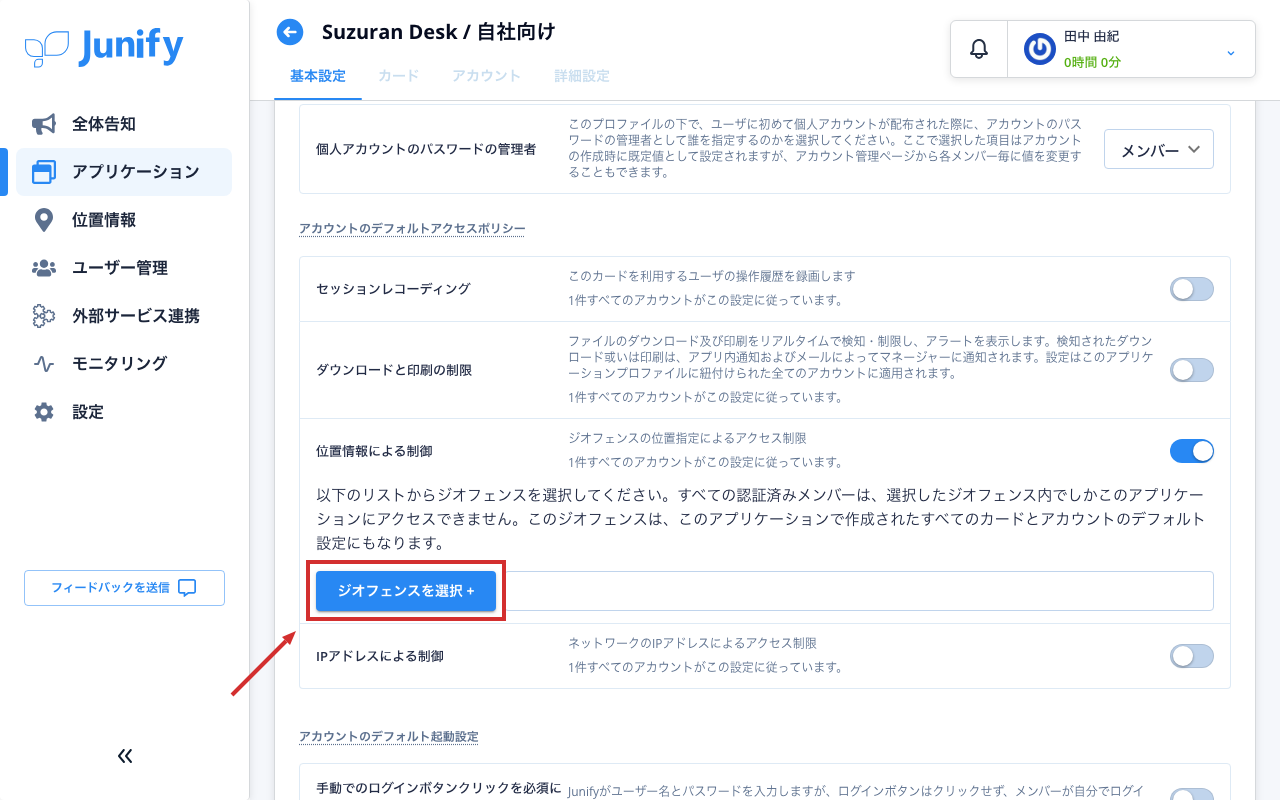Click the ジオフェンスを選択 + button
This screenshot has width=1280, height=800.
406,591
